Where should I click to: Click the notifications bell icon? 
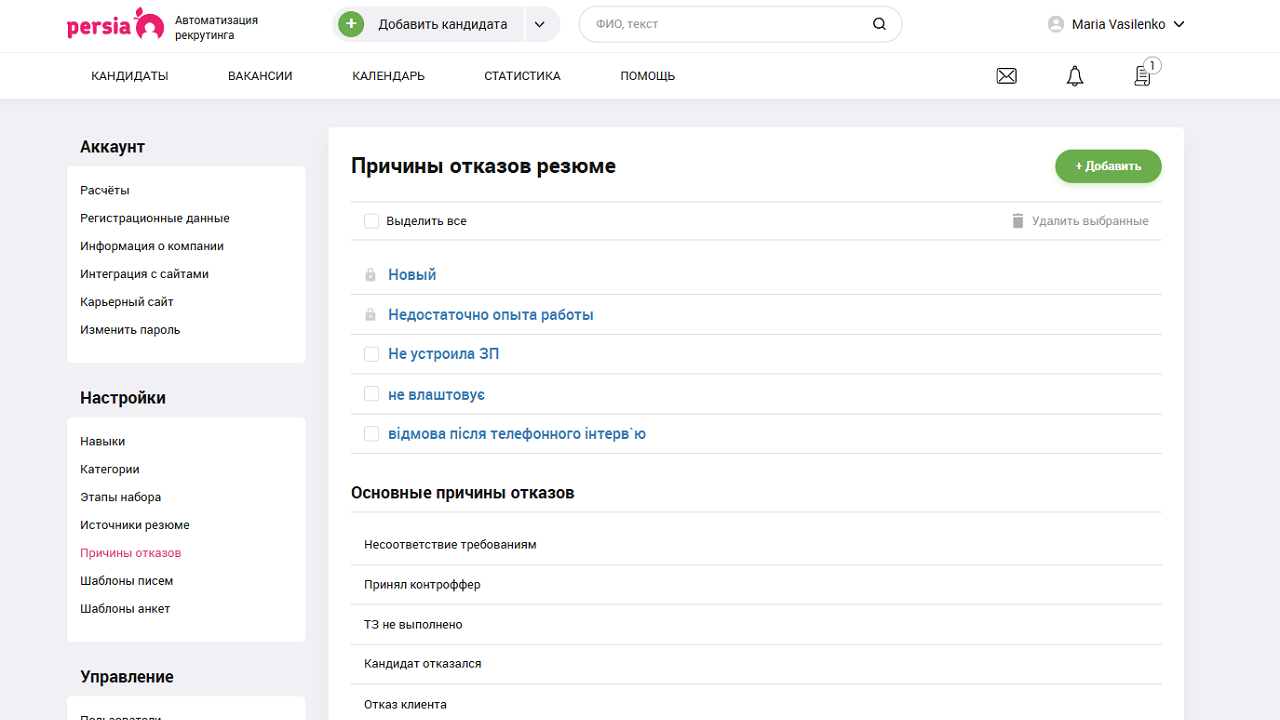tap(1074, 75)
